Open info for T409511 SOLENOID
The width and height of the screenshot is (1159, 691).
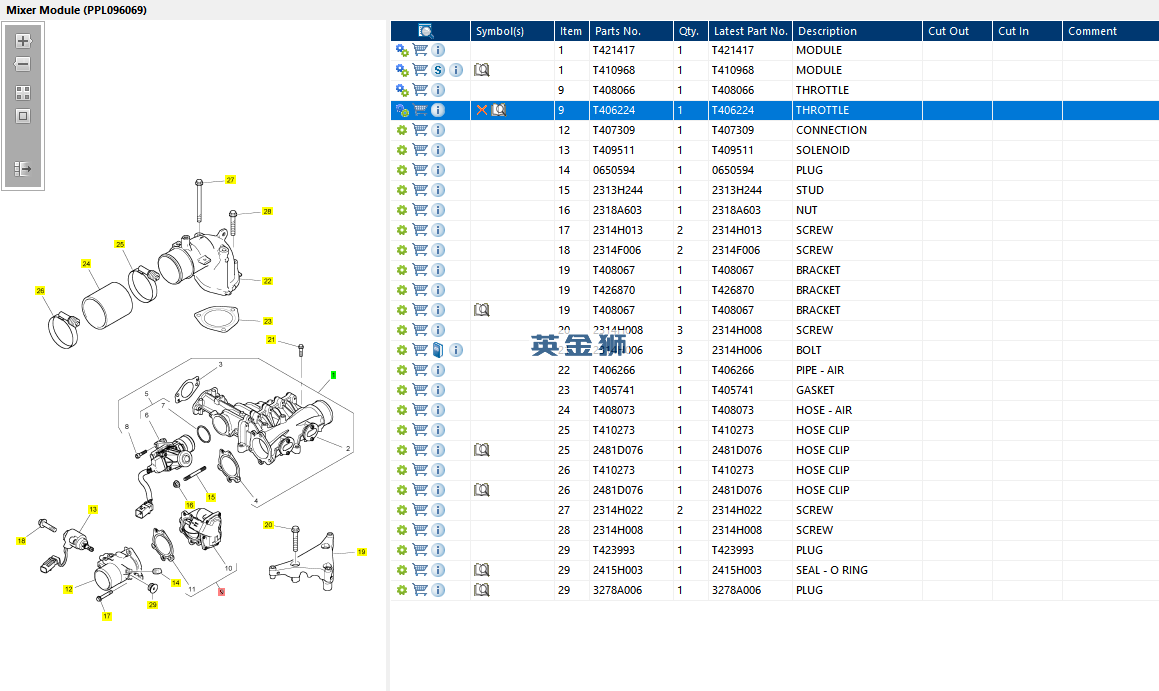[438, 150]
